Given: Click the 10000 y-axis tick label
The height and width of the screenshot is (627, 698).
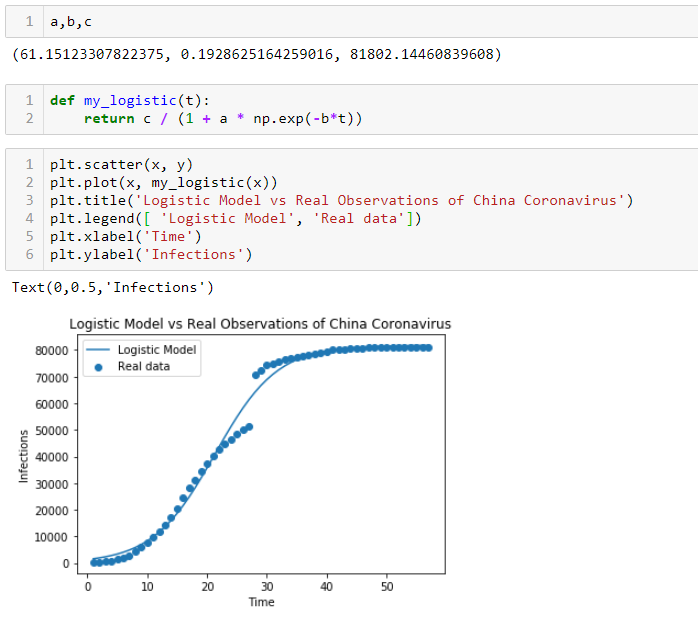Looking at the screenshot, I should [x=52, y=537].
